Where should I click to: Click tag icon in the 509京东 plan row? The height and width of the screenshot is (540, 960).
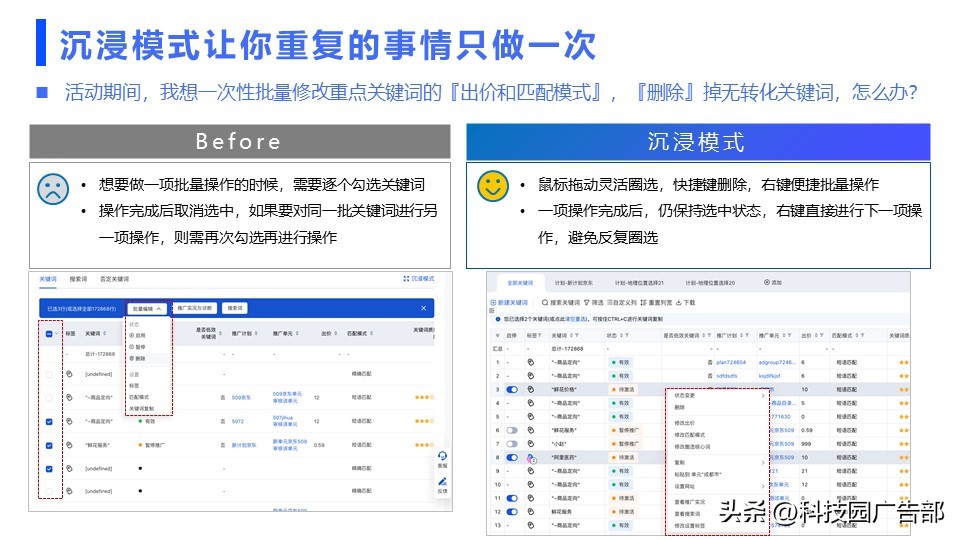coord(69,397)
